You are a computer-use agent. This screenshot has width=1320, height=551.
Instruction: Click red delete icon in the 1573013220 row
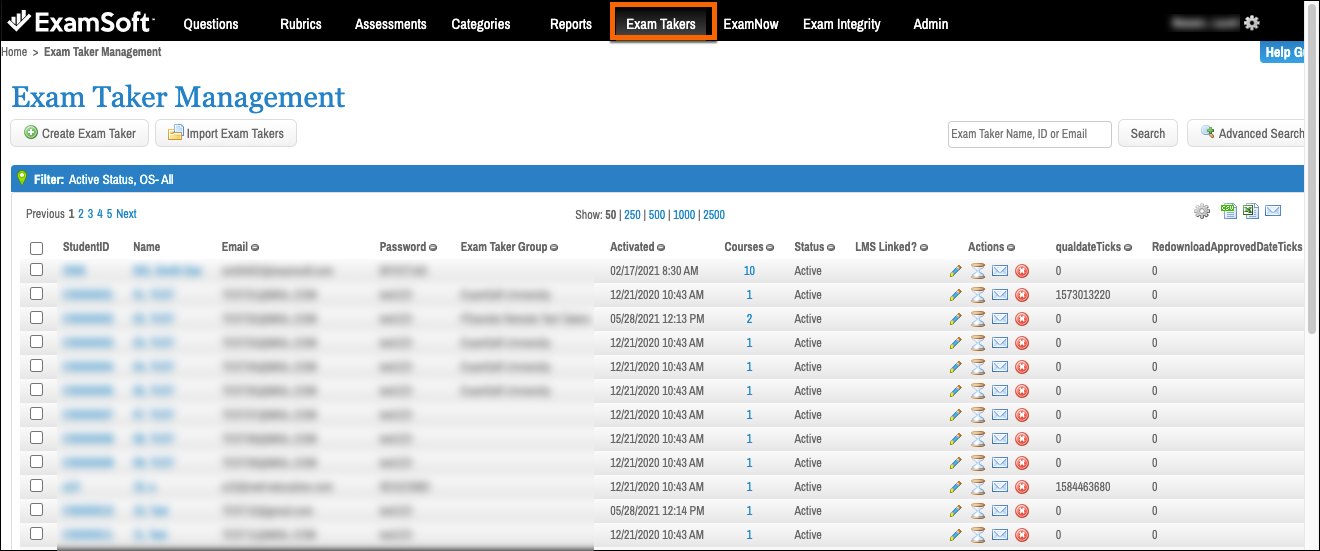1022,295
